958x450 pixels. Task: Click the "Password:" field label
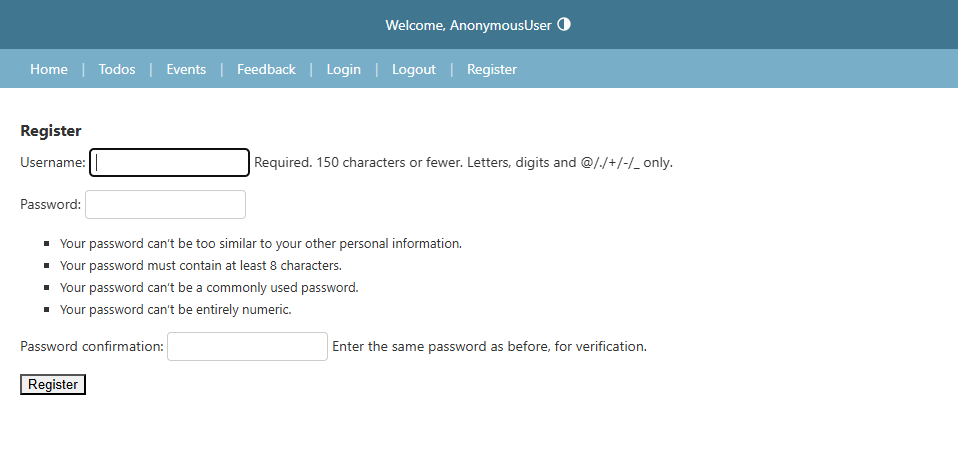51,205
